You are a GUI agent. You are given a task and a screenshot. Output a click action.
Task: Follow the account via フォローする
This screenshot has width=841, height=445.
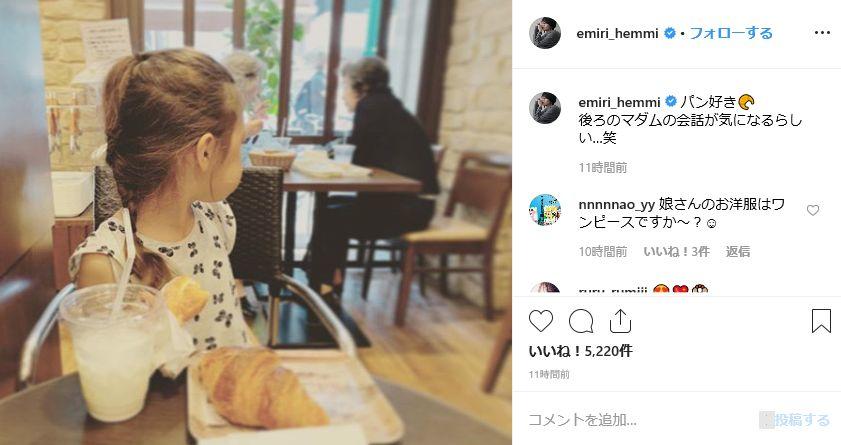[x=731, y=33]
